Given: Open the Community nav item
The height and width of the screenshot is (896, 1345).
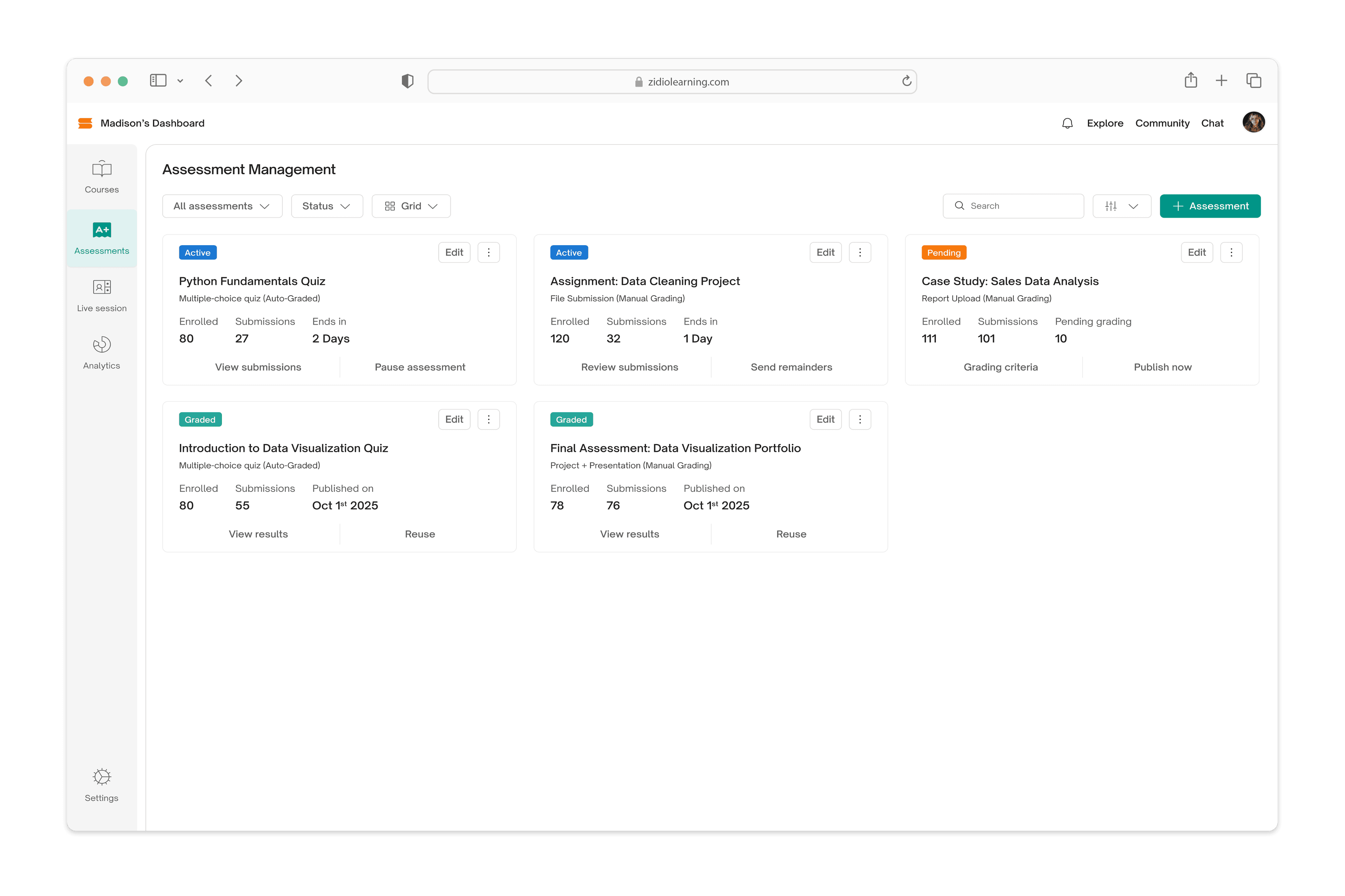Looking at the screenshot, I should 1162,123.
